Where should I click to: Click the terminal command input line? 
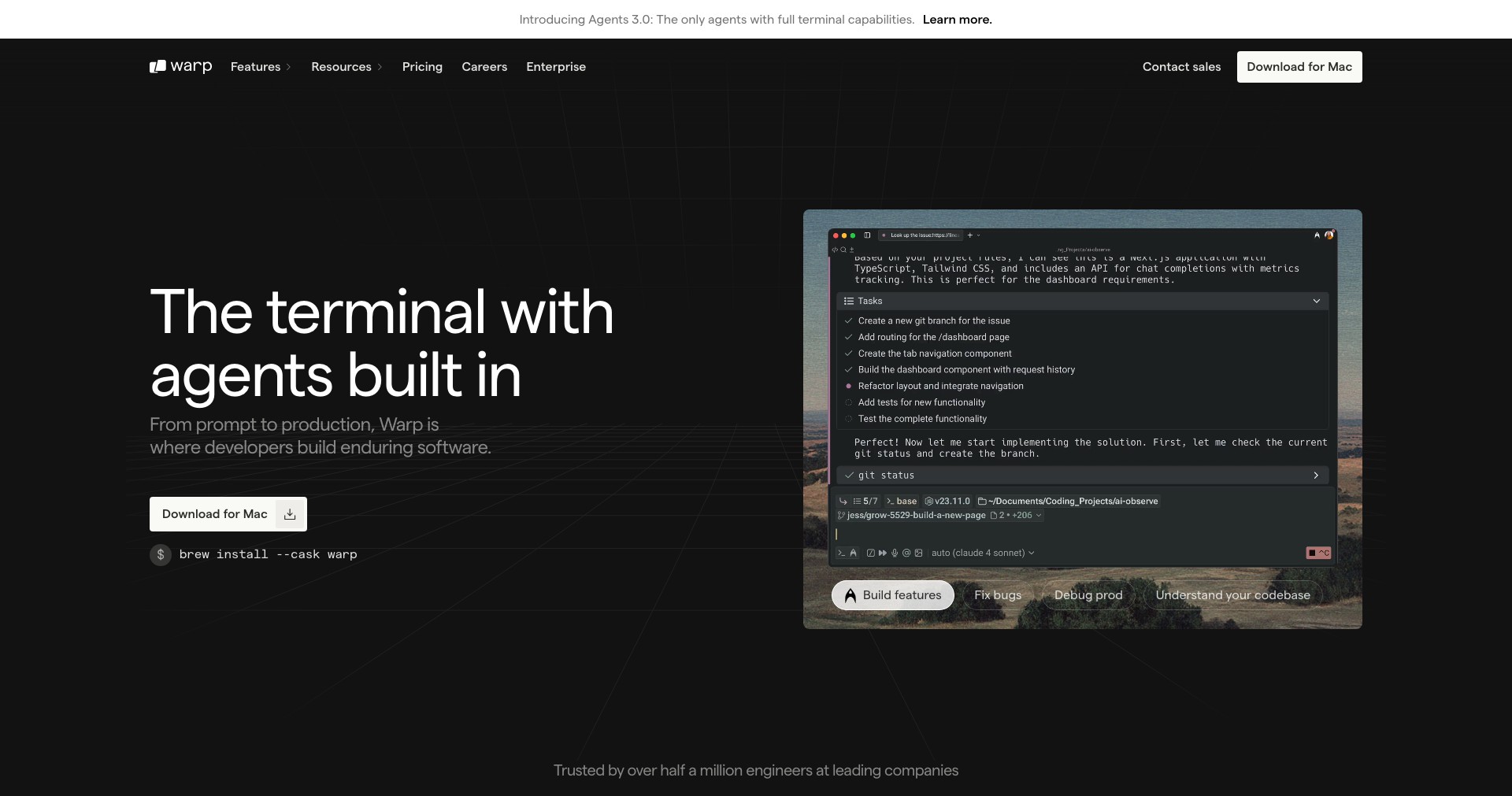[x=1083, y=534]
